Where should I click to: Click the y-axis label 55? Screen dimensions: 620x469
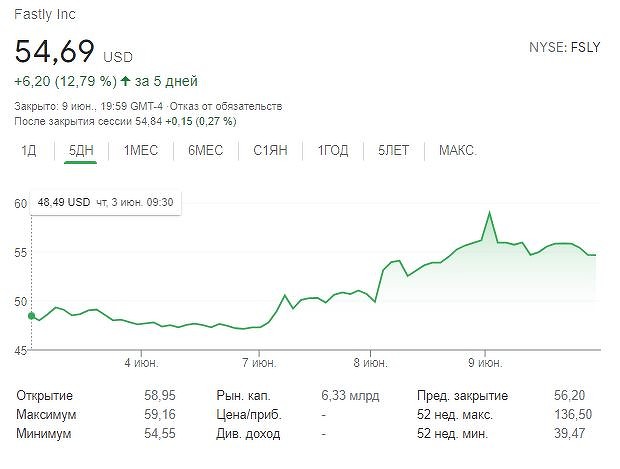click(x=21, y=253)
